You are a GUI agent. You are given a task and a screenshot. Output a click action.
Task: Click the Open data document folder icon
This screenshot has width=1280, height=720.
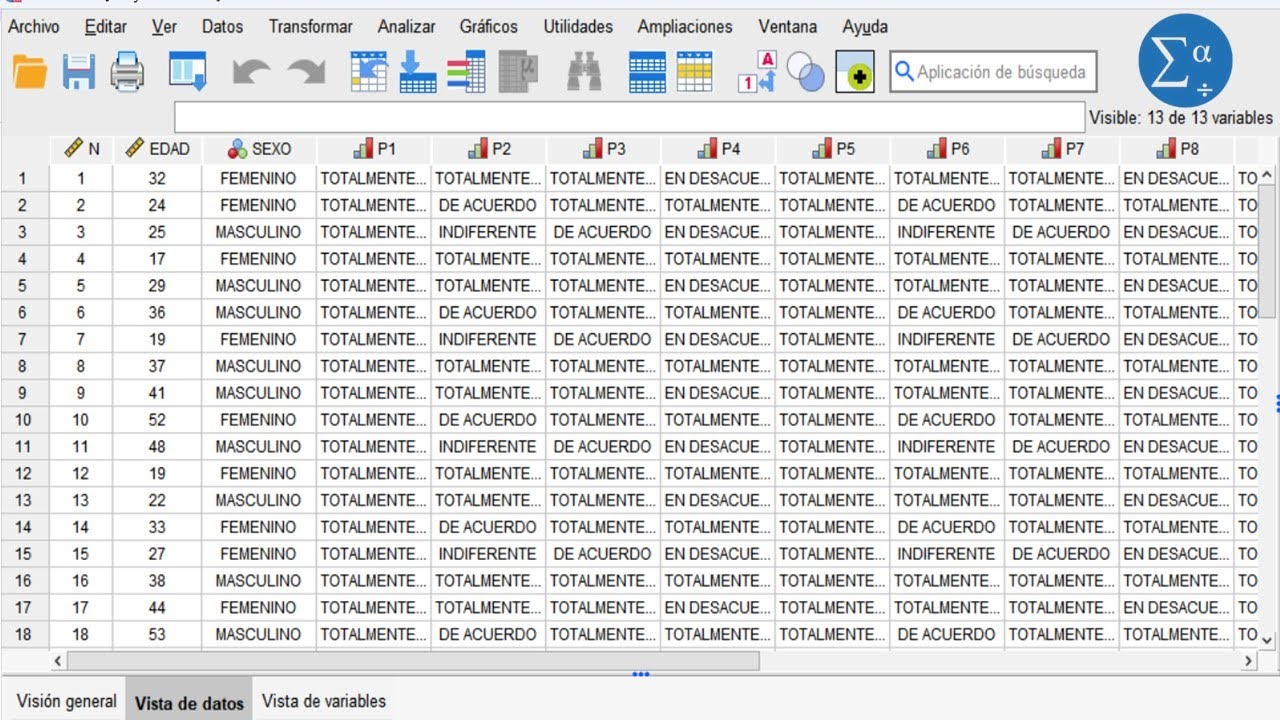pyautogui.click(x=30, y=72)
